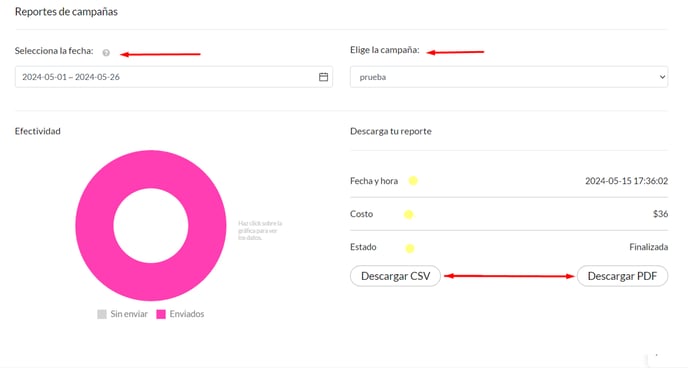688x368 pixels.
Task: Toggle the Sin enviar legend item
Action: 122,314
